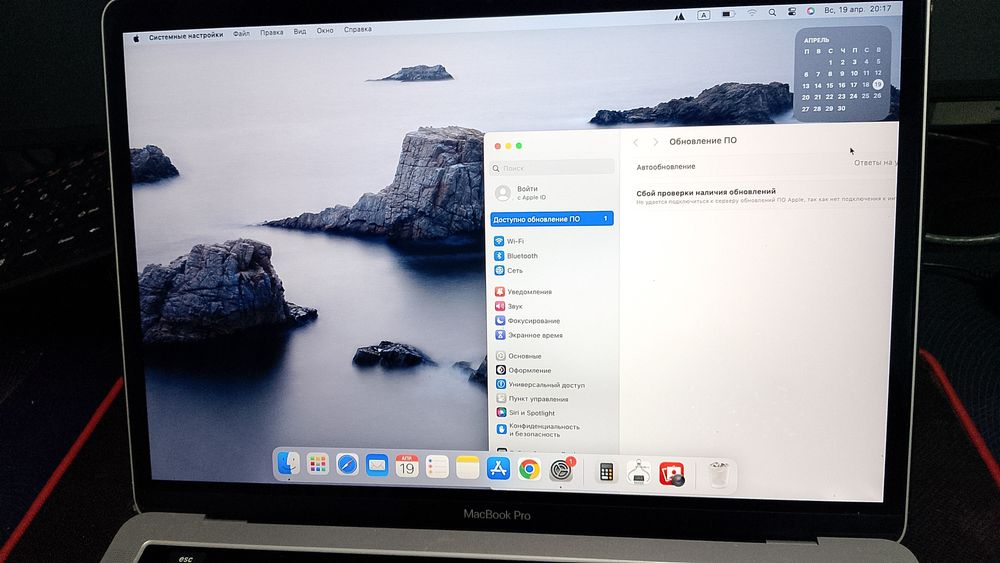Open the Правка menu

tap(272, 33)
